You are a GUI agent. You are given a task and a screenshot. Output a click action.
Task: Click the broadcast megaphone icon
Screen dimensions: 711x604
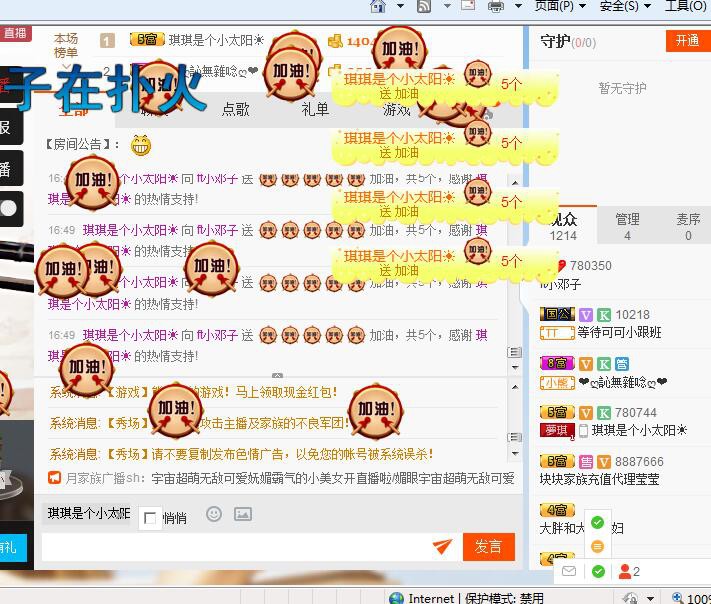click(x=54, y=477)
